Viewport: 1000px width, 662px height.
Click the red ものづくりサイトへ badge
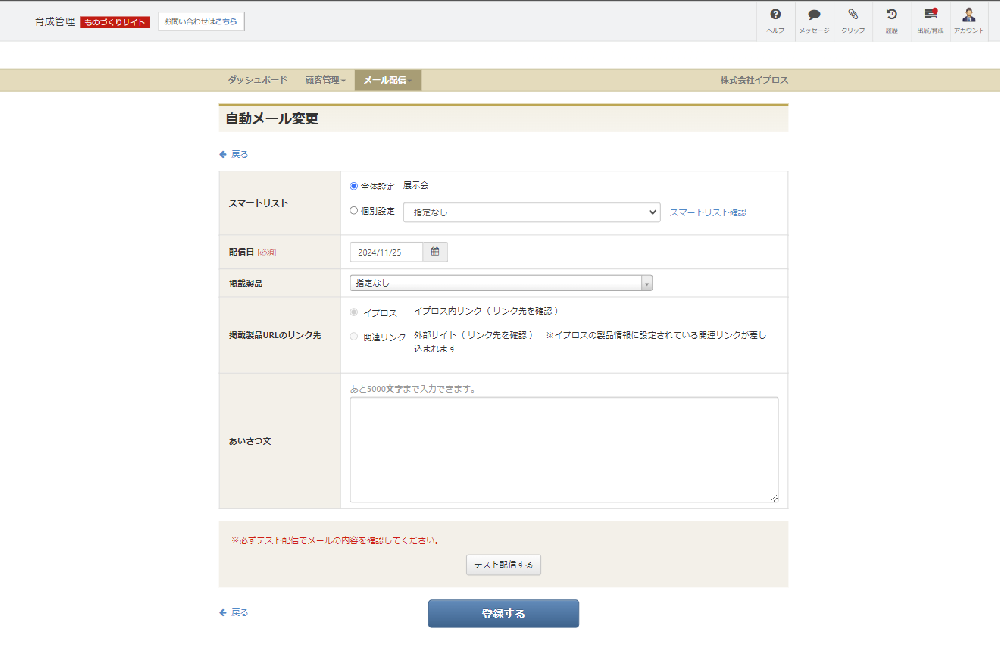click(x=115, y=22)
